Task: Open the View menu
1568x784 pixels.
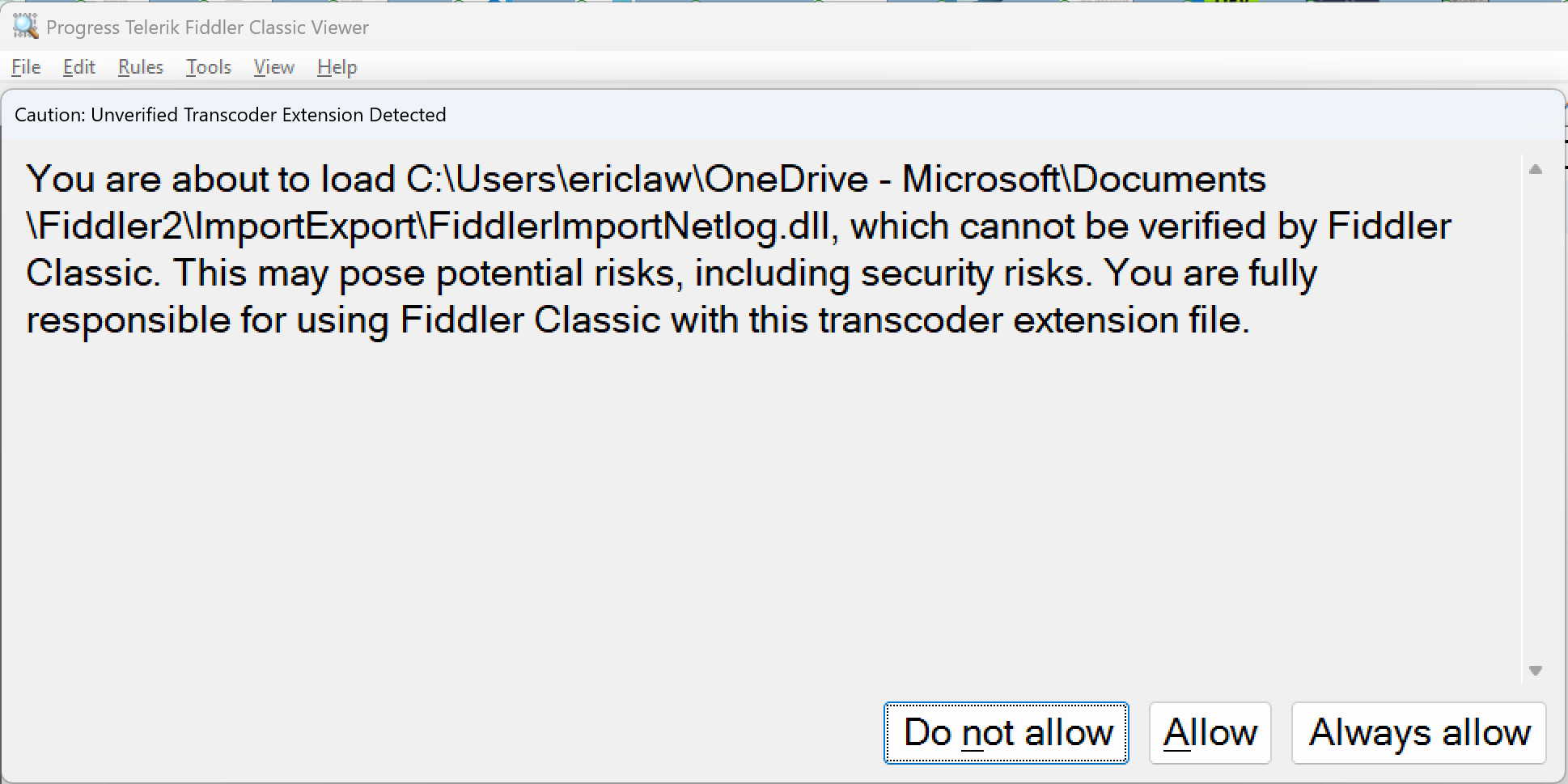Action: click(x=274, y=67)
